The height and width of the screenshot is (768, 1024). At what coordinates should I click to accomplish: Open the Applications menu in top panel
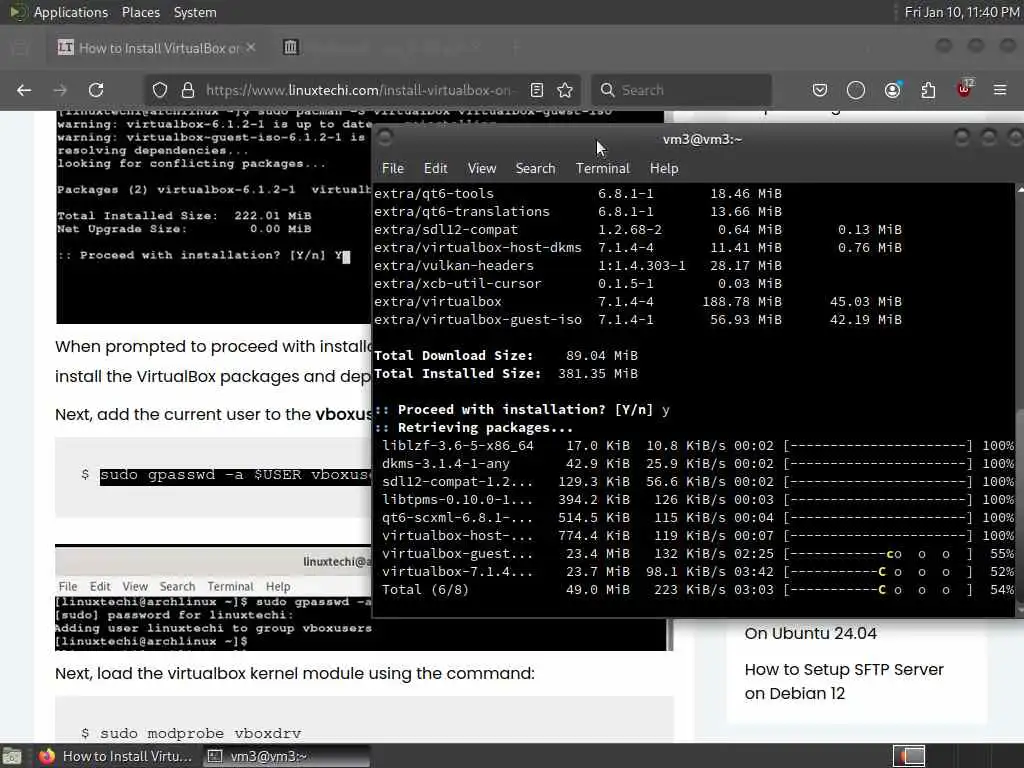pyautogui.click(x=71, y=12)
